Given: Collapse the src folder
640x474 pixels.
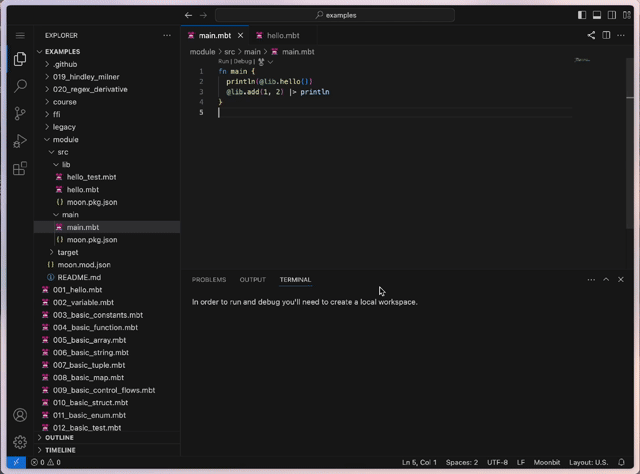Looking at the screenshot, I should [107, 152].
